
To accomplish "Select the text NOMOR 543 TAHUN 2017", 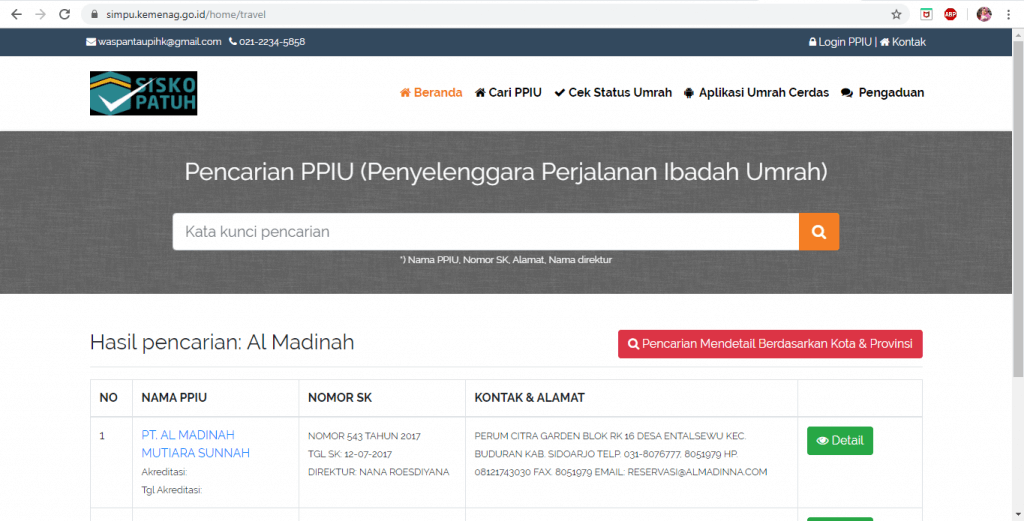I will (x=364, y=436).
